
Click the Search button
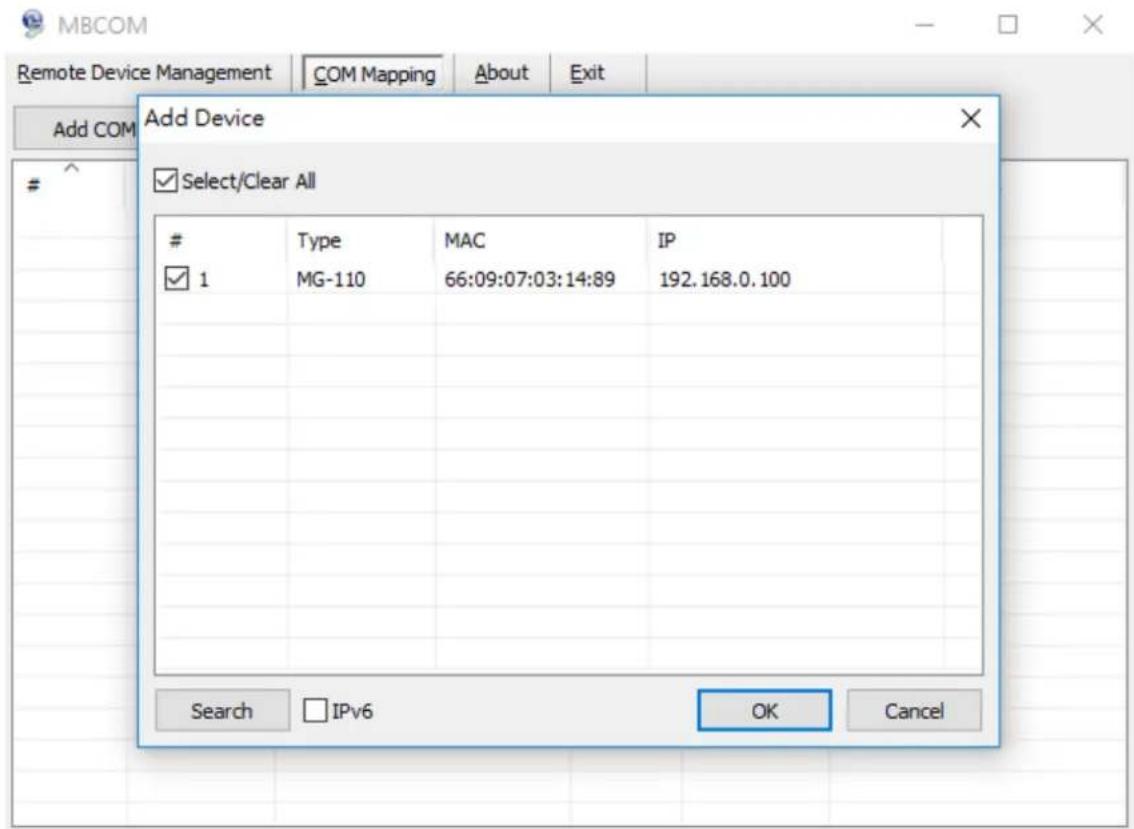[222, 710]
